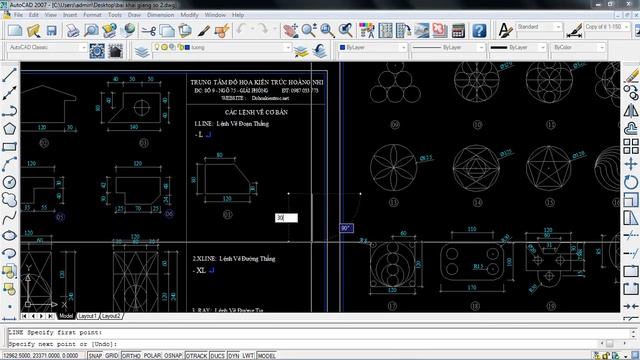640x360 pixels.
Task: Click the Pan realtime hand icon
Action: pos(290,31)
